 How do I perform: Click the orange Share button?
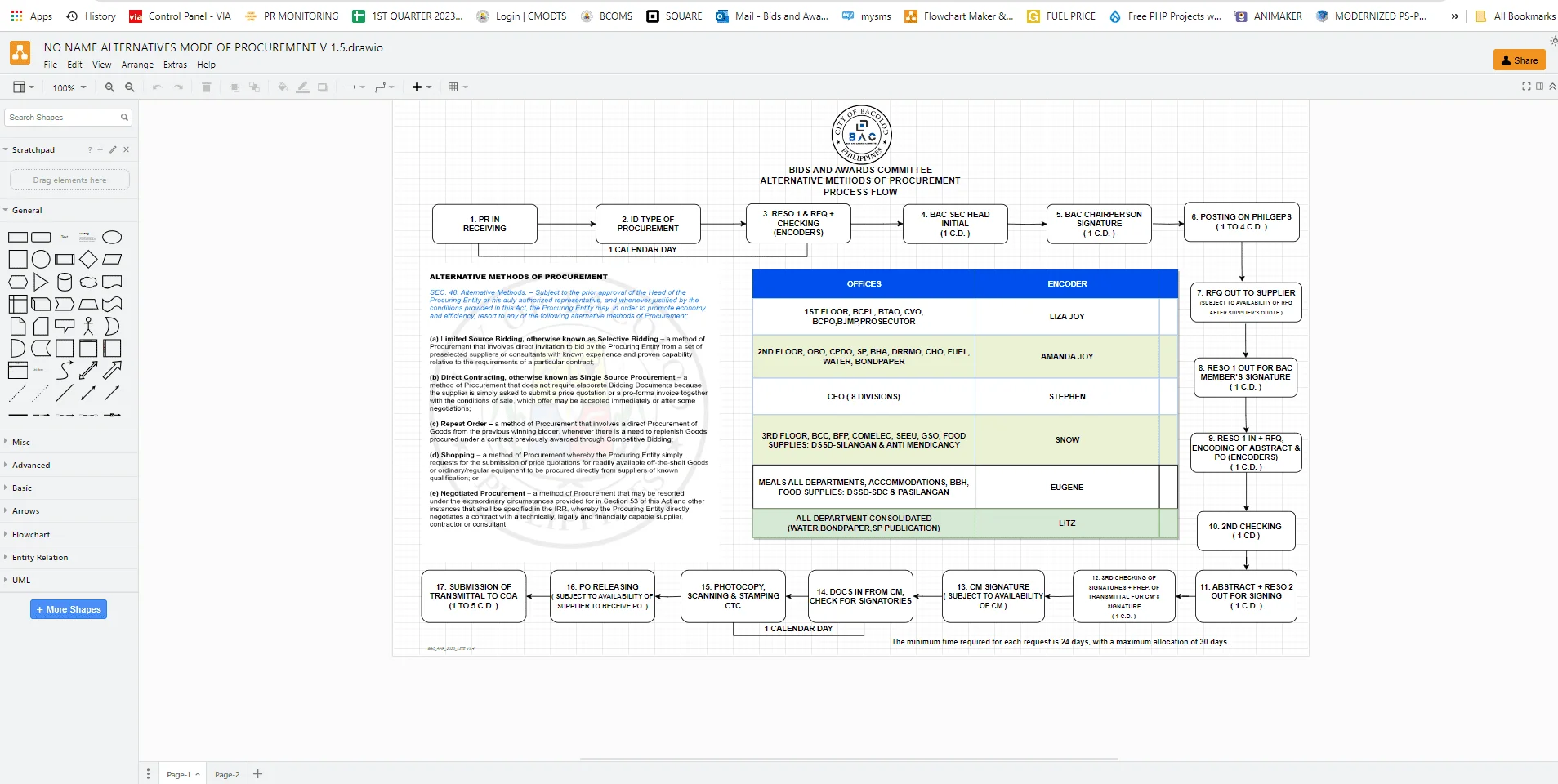1520,60
